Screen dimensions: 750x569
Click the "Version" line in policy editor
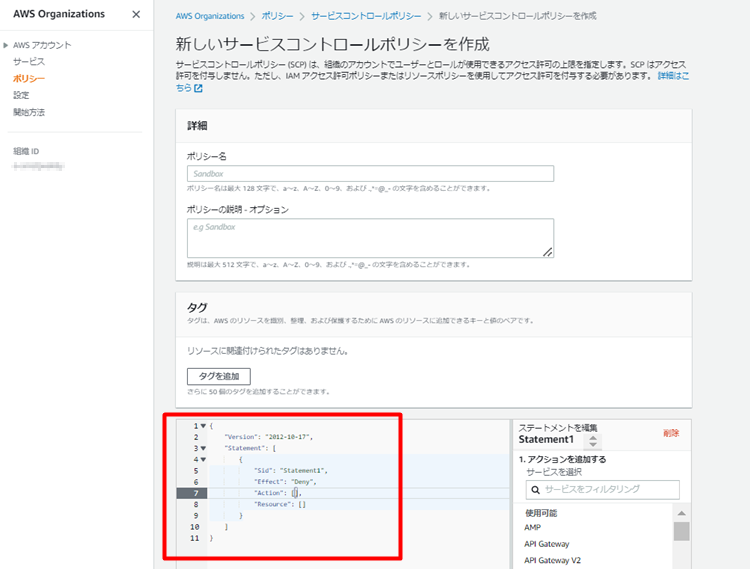[269, 437]
